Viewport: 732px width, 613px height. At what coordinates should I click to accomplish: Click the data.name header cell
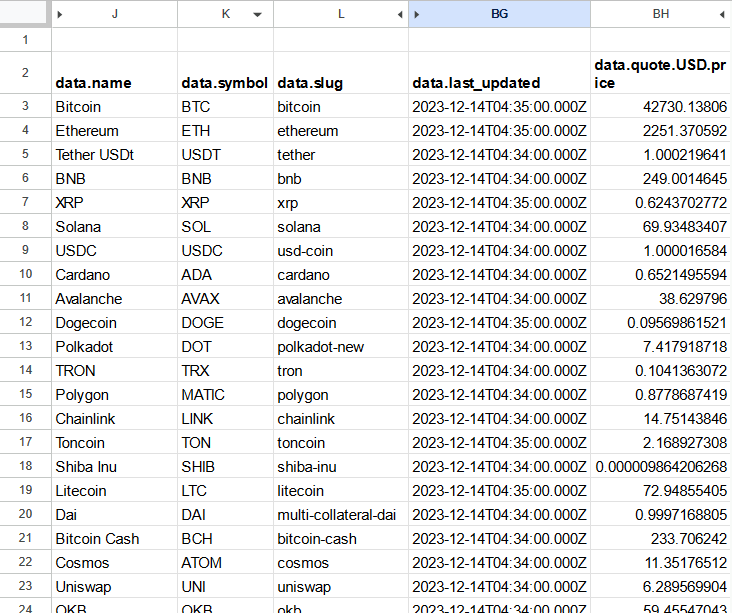tap(114, 73)
